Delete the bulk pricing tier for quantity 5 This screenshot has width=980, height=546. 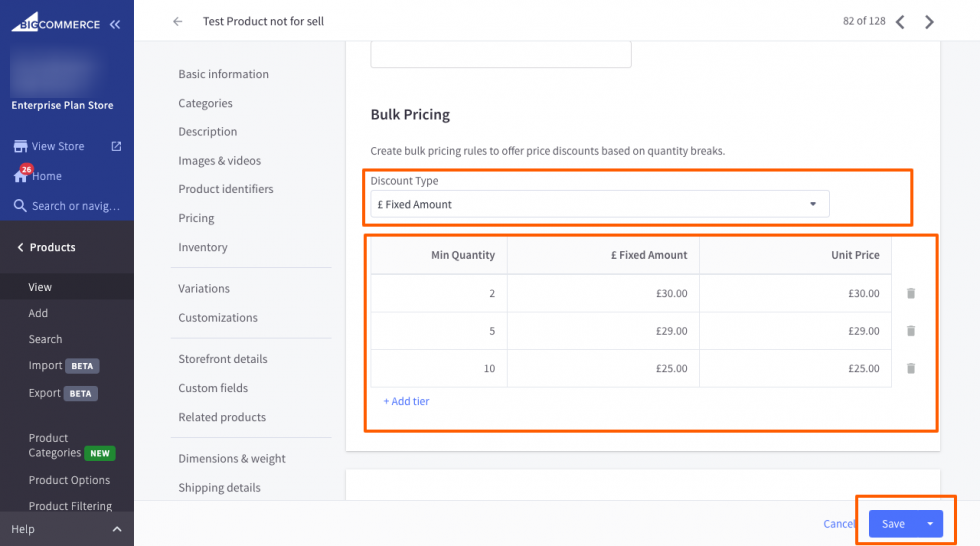point(911,331)
